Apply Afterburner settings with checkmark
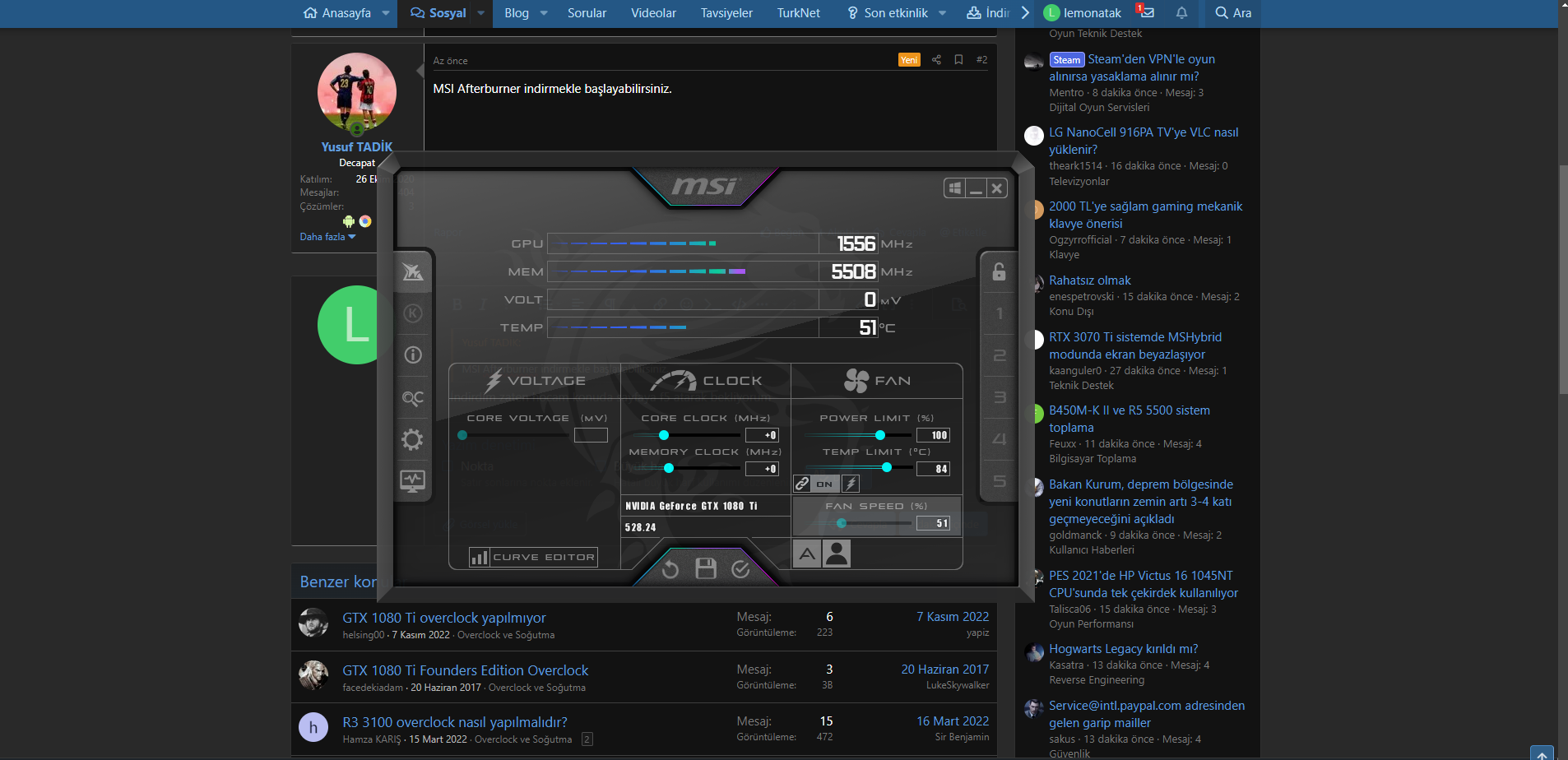Screen dimensions: 1568x760 pos(740,569)
